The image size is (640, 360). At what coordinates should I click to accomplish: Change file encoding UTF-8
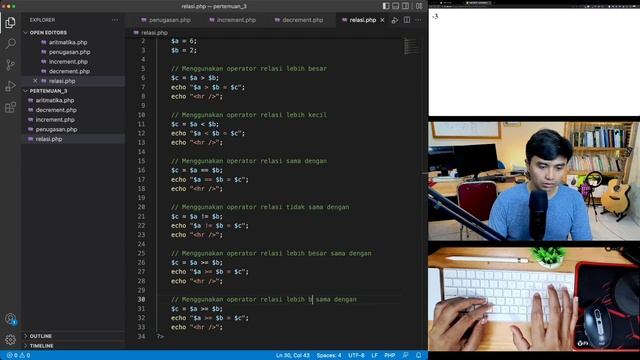(x=356, y=355)
